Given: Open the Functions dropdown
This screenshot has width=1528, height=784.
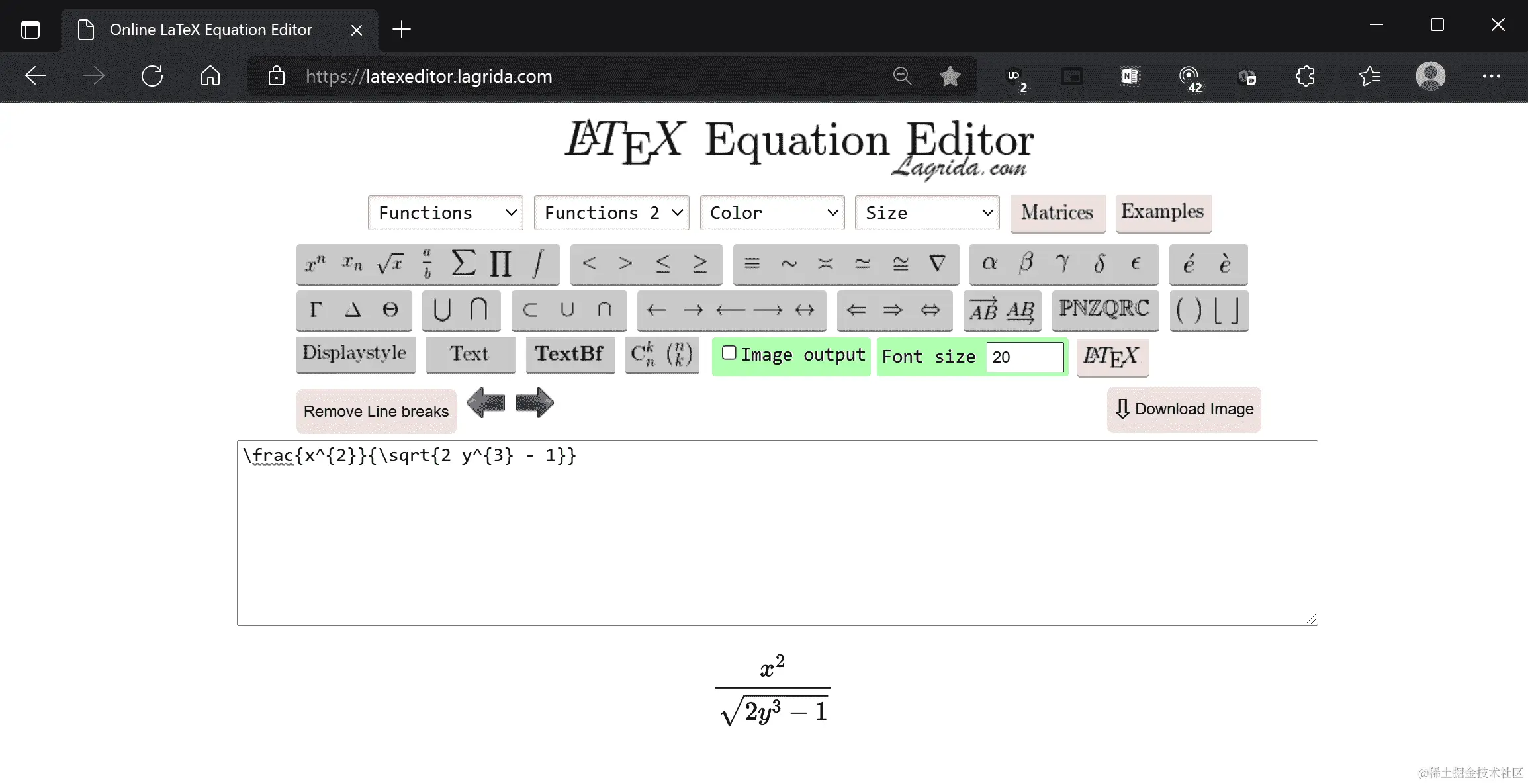Looking at the screenshot, I should point(445,213).
